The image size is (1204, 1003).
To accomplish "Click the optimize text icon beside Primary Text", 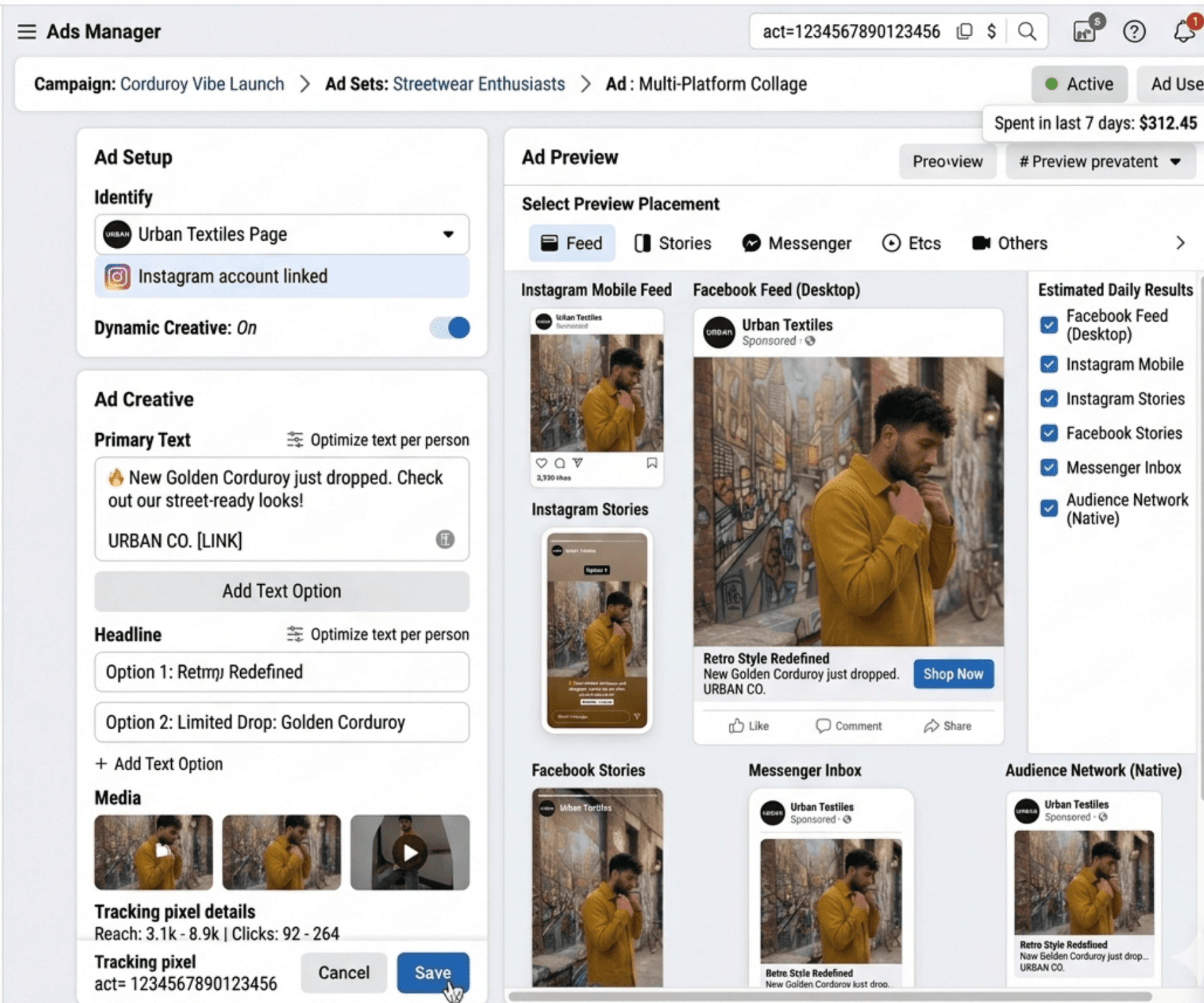I will pyautogui.click(x=295, y=440).
